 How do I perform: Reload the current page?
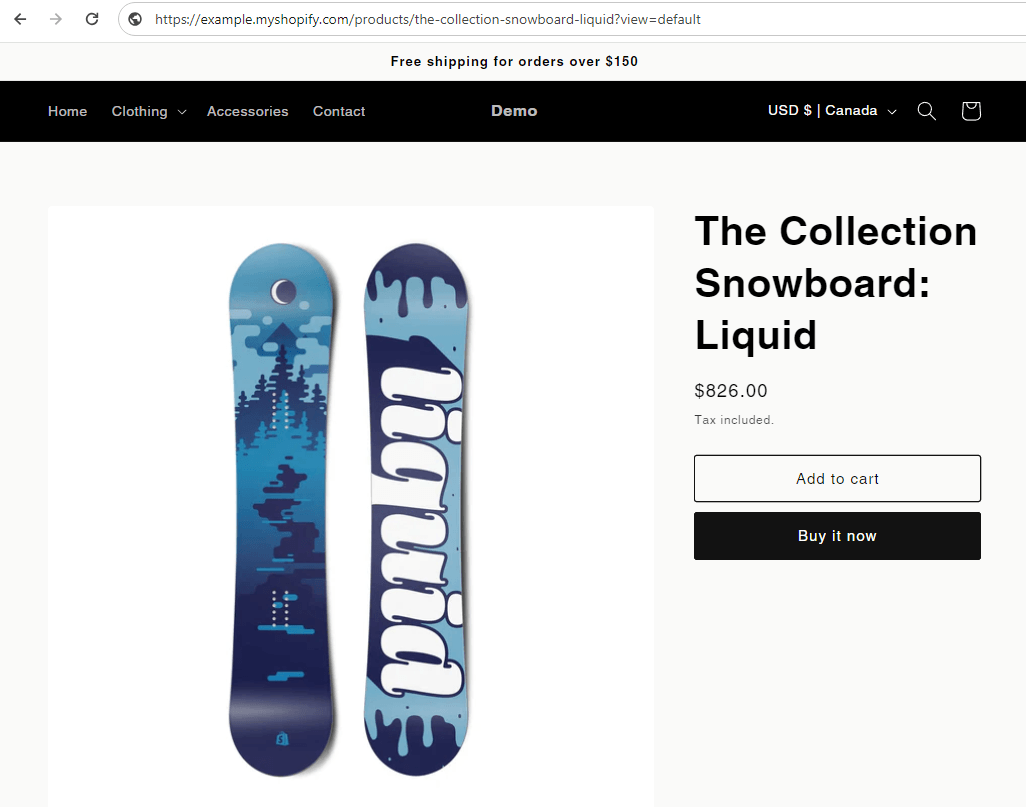coord(92,19)
